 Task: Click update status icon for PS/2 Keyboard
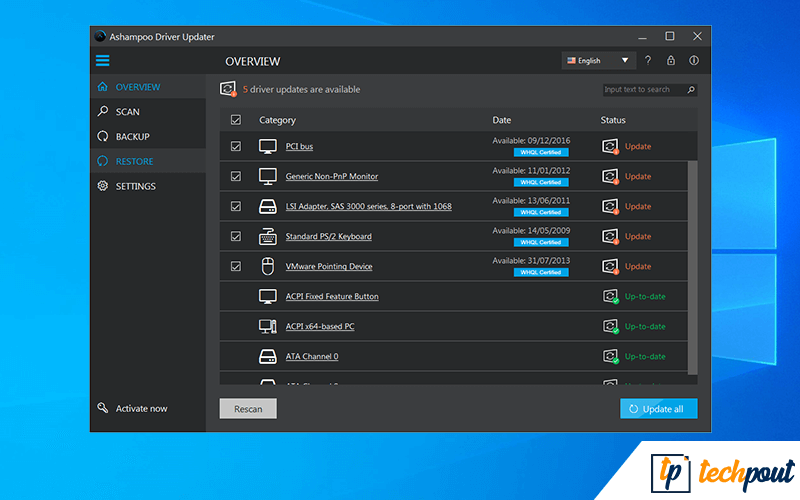click(610, 236)
